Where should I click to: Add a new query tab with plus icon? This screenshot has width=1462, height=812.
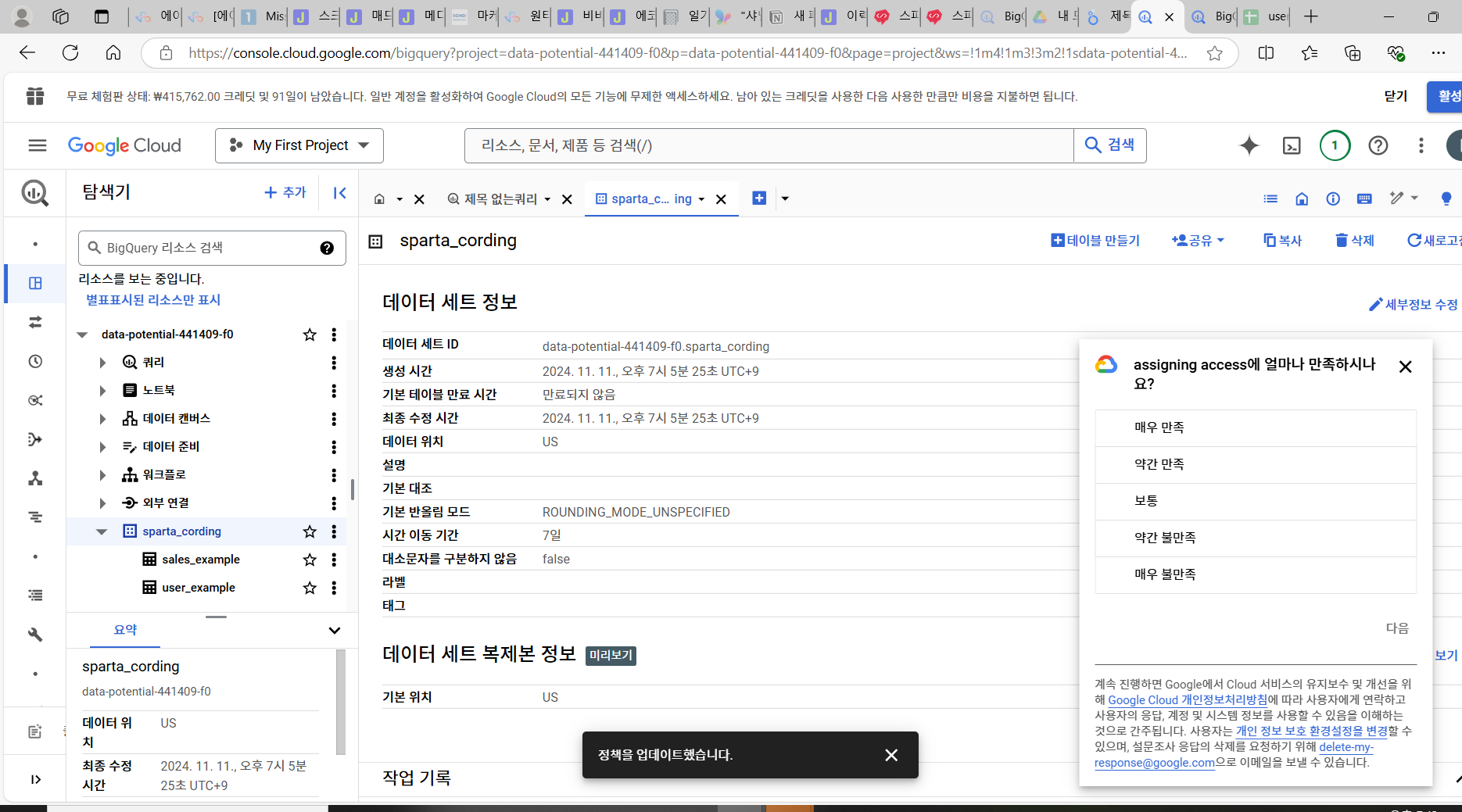(x=759, y=199)
